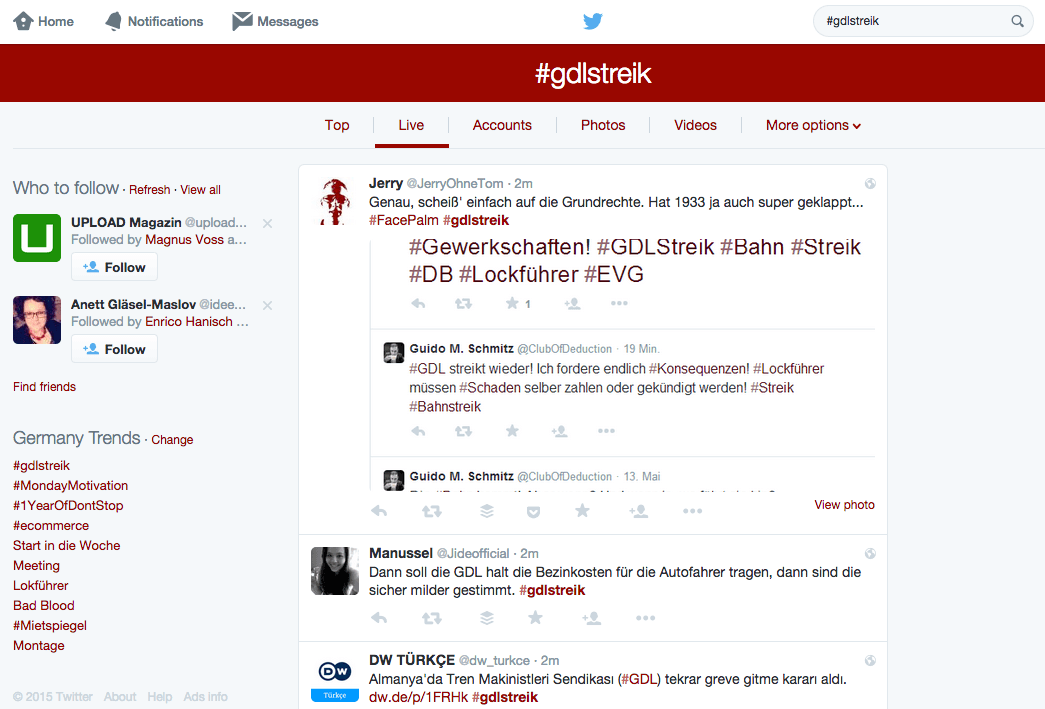Image resolution: width=1045 pixels, height=709 pixels.
Task: Favorite Jerry's tweet with the bottom star
Action: click(x=582, y=511)
